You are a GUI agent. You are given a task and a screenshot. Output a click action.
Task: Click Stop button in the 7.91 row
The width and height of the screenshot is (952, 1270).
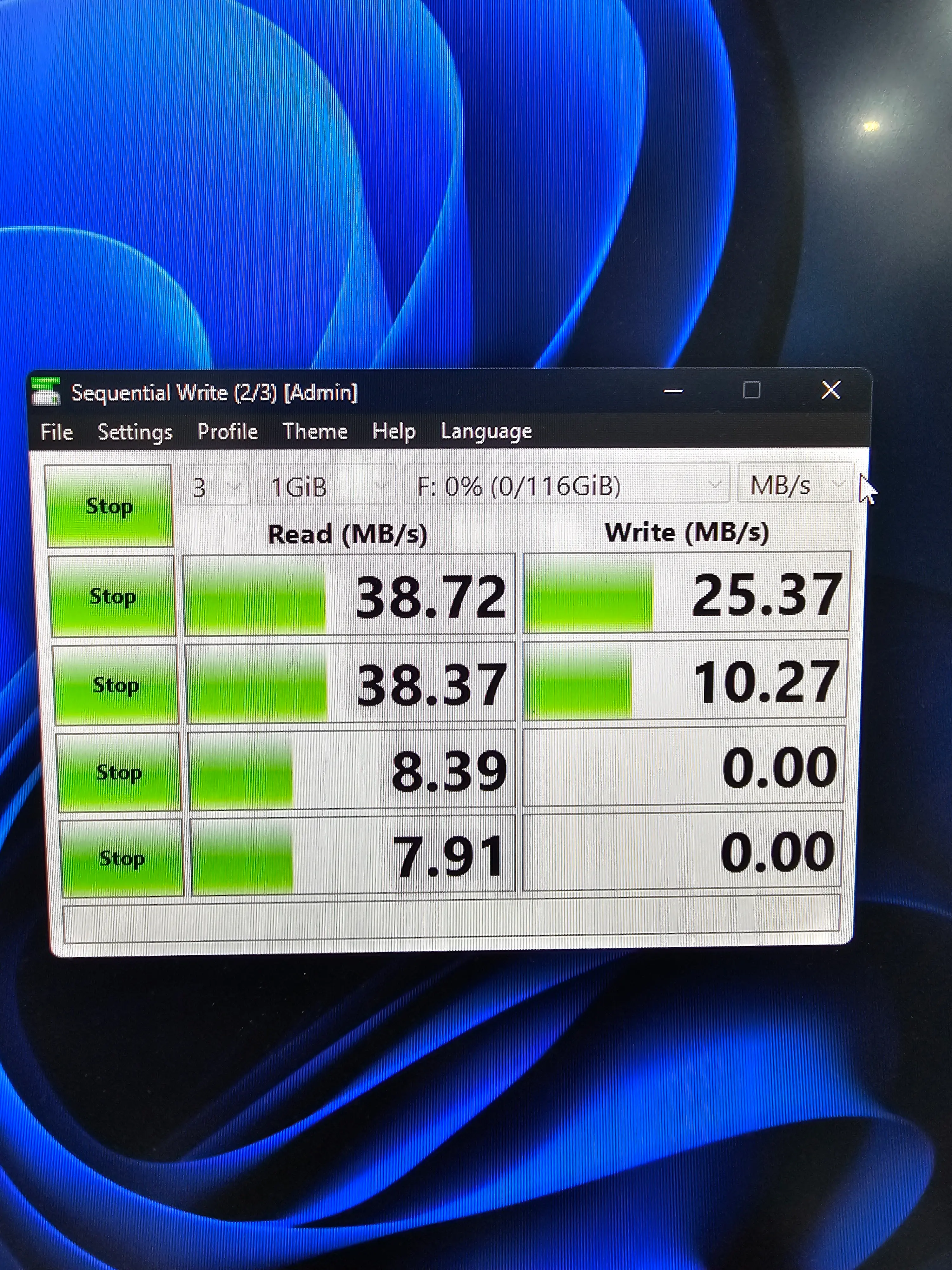[x=122, y=858]
